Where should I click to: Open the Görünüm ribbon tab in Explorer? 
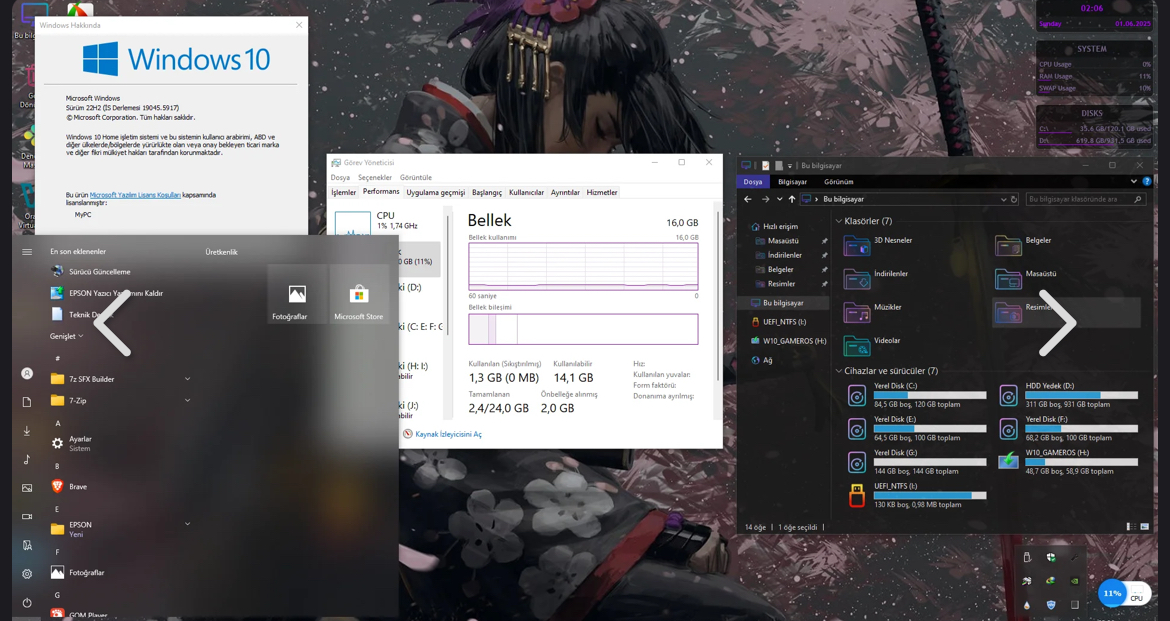click(x=839, y=181)
